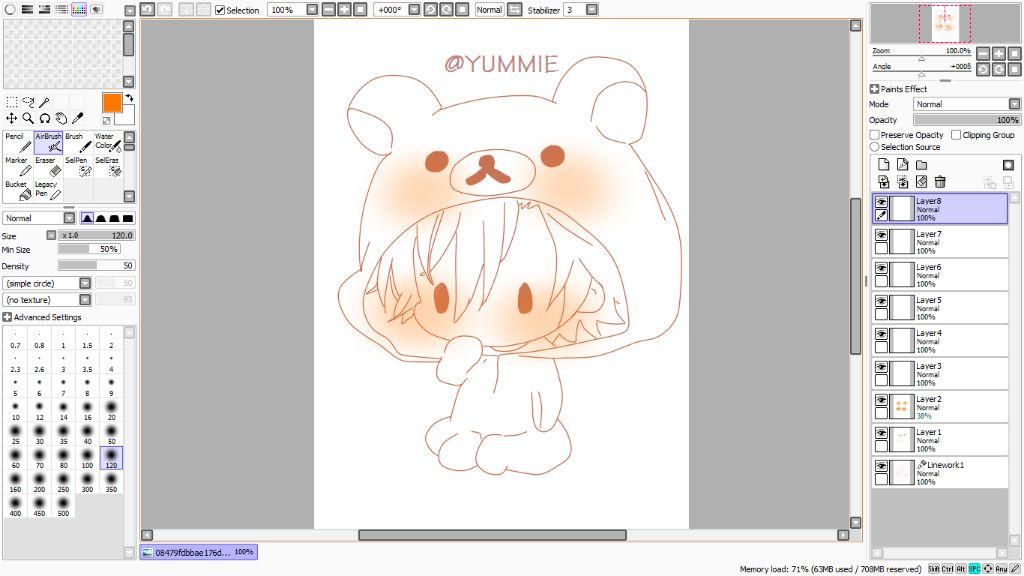Select the Brush tool
This screenshot has width=1024, height=576.
point(78,142)
